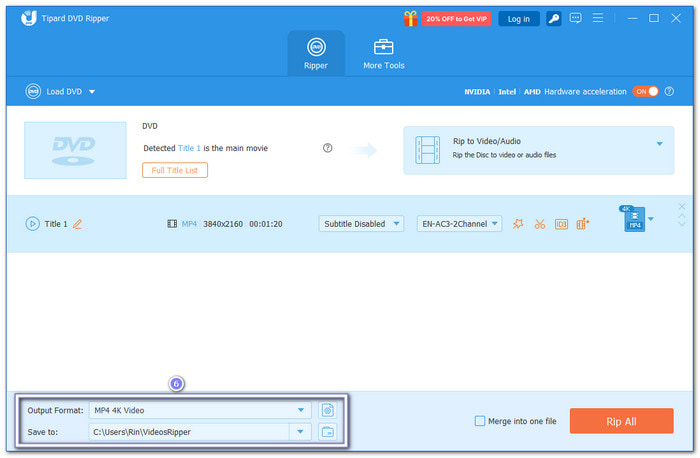Browse output folder icon
Image resolution: width=700 pixels, height=458 pixels.
point(328,432)
